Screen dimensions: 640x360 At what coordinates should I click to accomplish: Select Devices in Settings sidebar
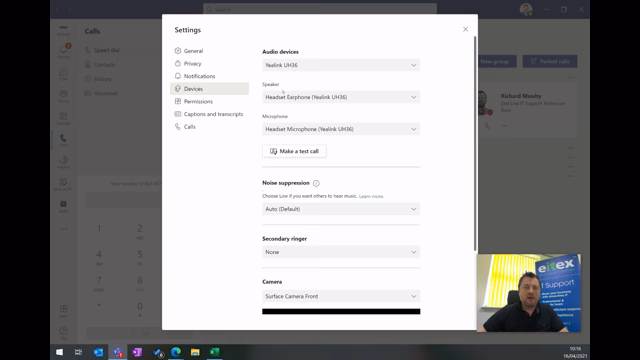click(x=209, y=89)
